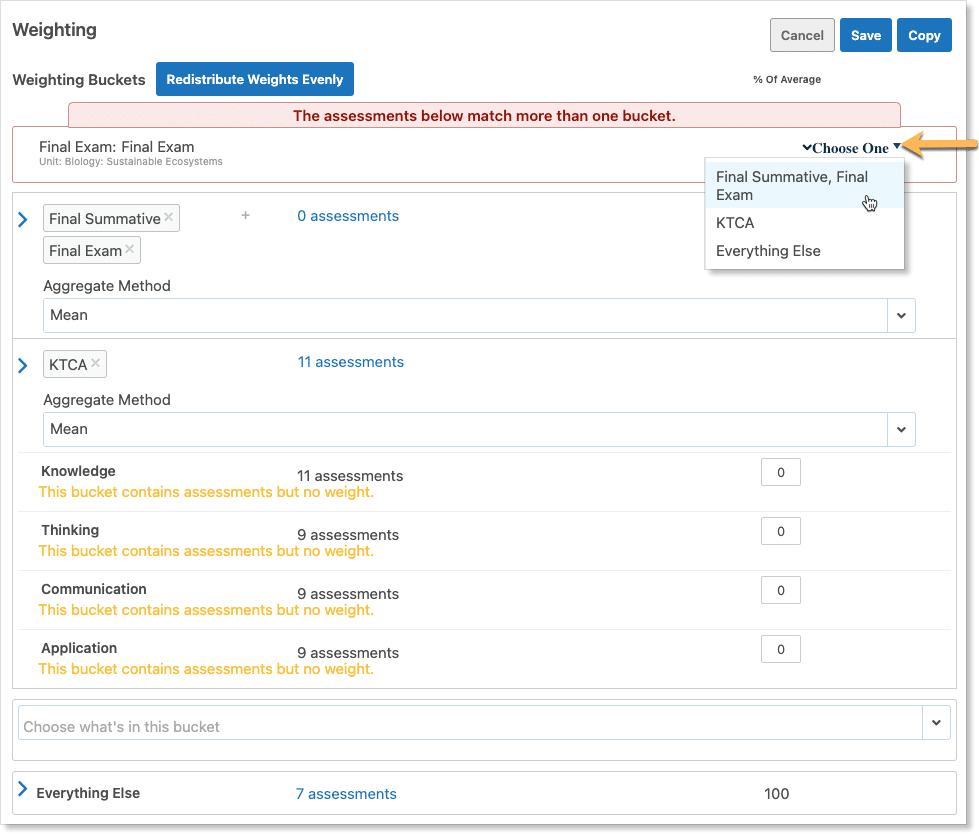Remove the Final Exam tag
This screenshot has height=835, width=979.
[130, 250]
